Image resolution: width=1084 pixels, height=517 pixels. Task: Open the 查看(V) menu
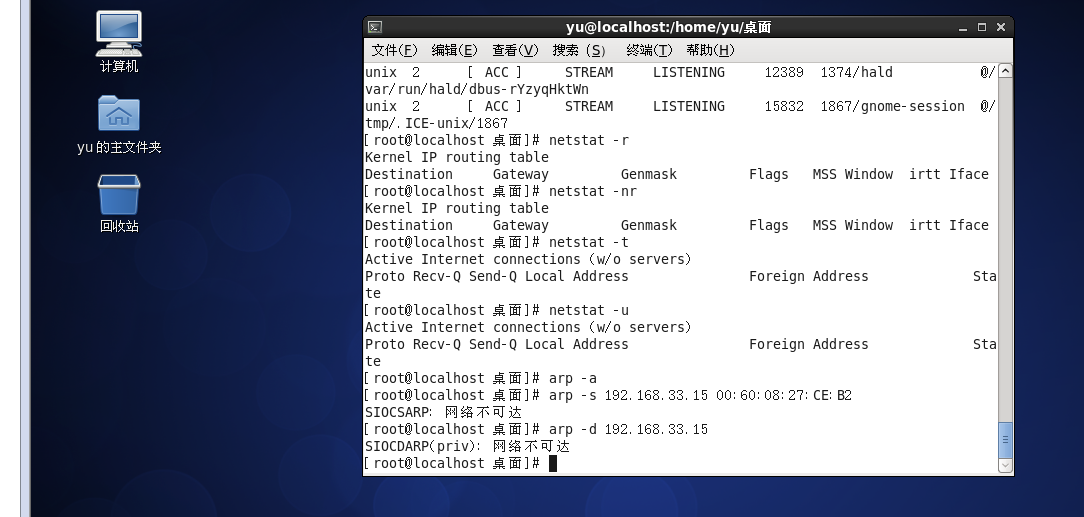pyautogui.click(x=515, y=50)
